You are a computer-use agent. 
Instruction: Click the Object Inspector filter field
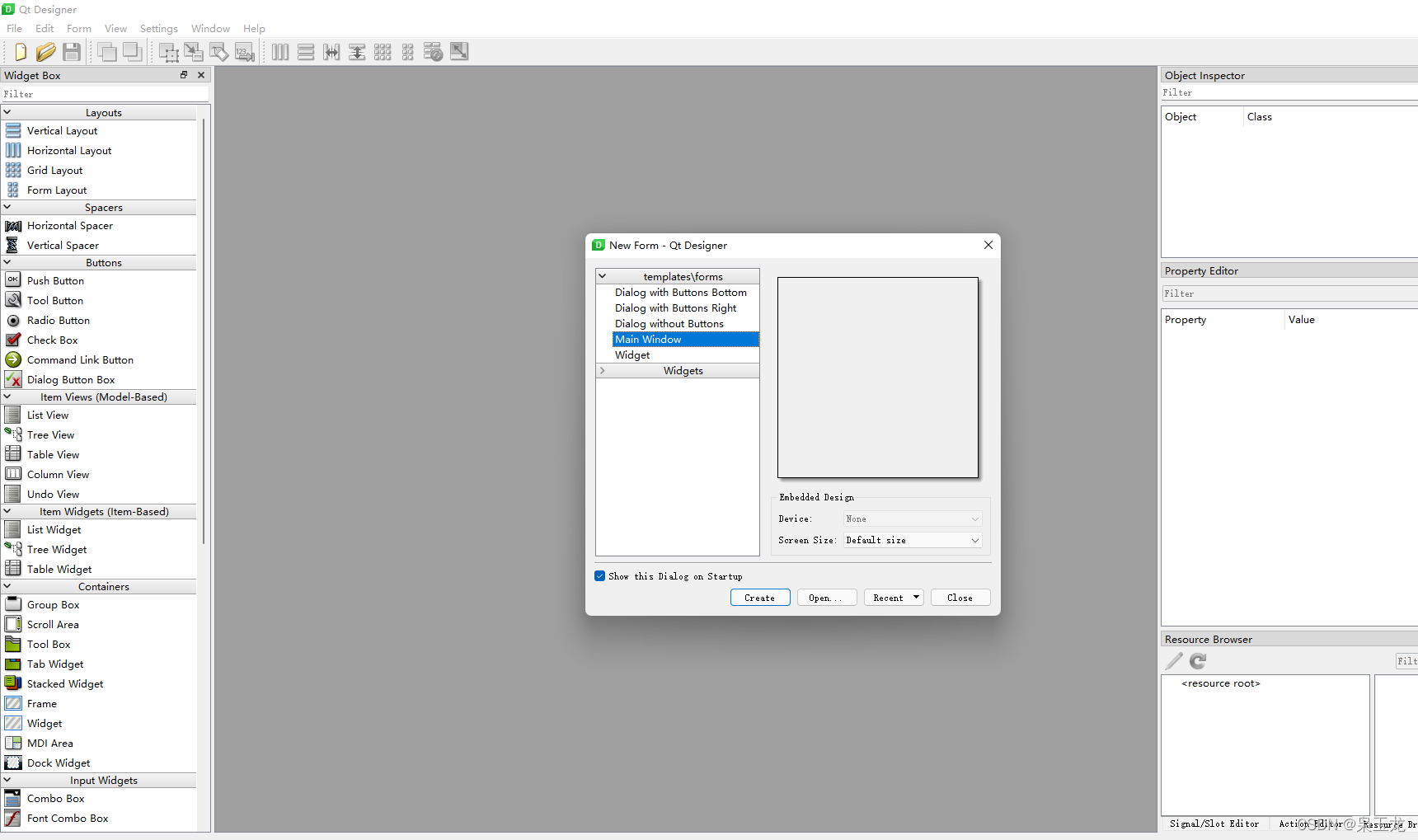point(1289,92)
